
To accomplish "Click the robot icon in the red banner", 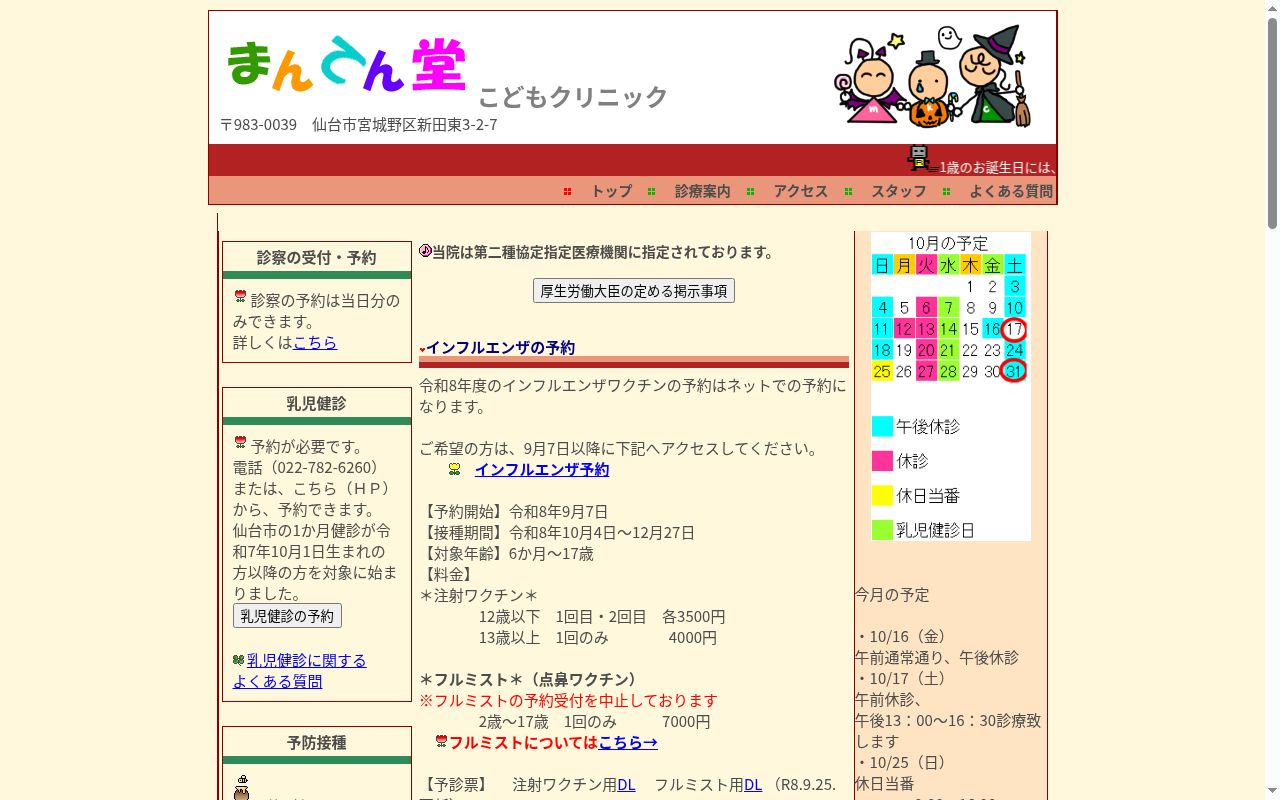I will point(919,158).
